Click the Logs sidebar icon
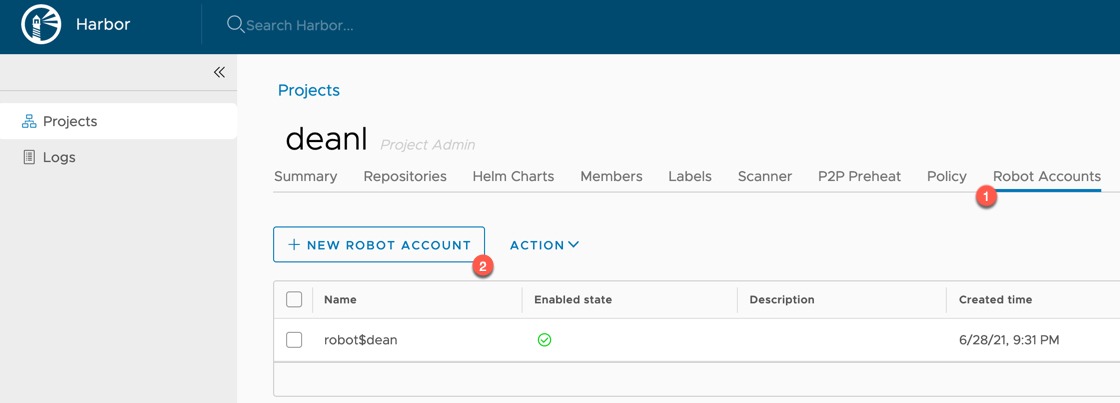The width and height of the screenshot is (1120, 403). [x=29, y=157]
